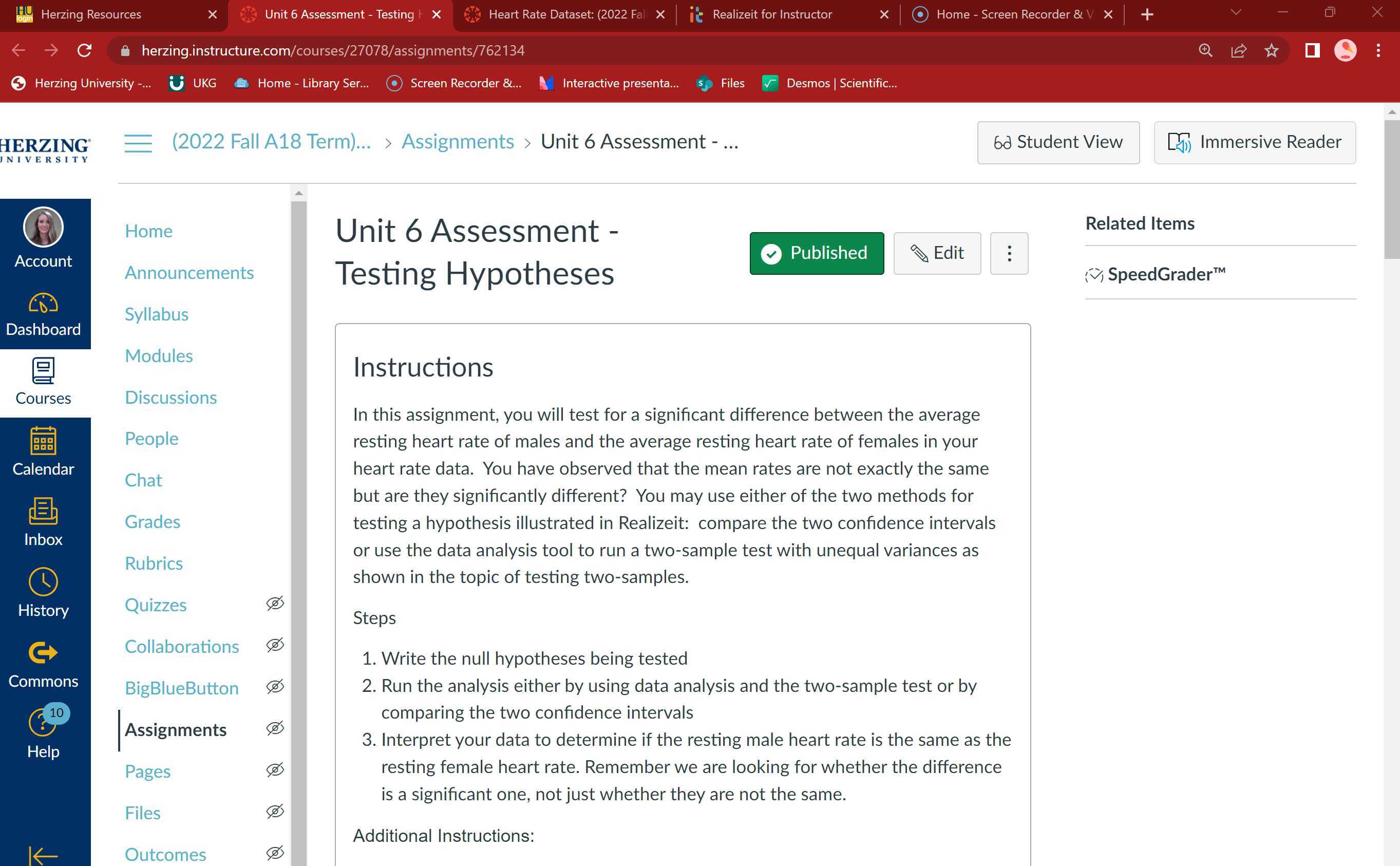This screenshot has width=1400, height=866.
Task: Open your Account via the profile avatar
Action: point(43,228)
